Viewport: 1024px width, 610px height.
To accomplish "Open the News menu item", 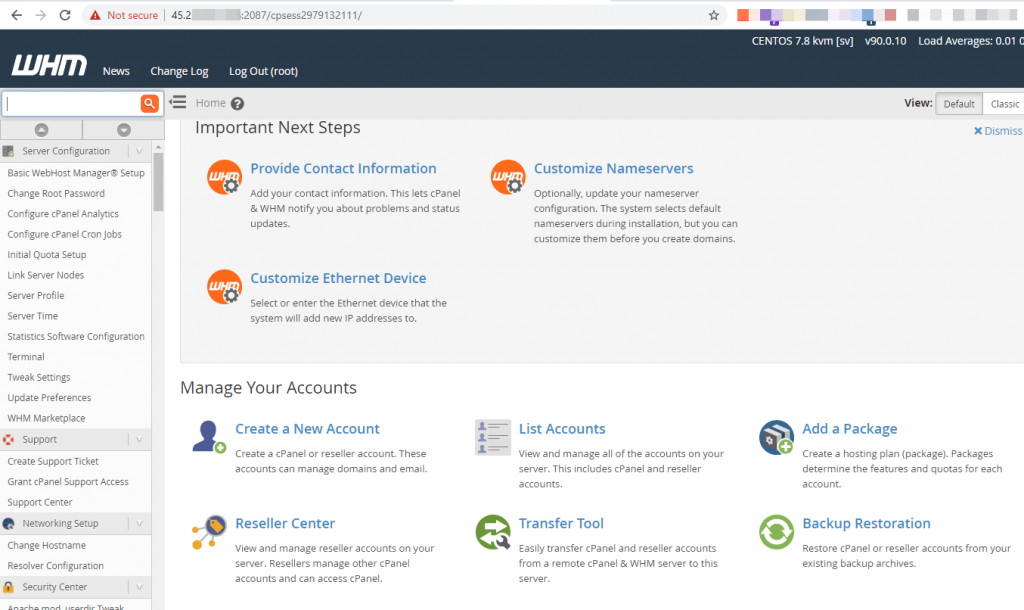I will tap(116, 71).
